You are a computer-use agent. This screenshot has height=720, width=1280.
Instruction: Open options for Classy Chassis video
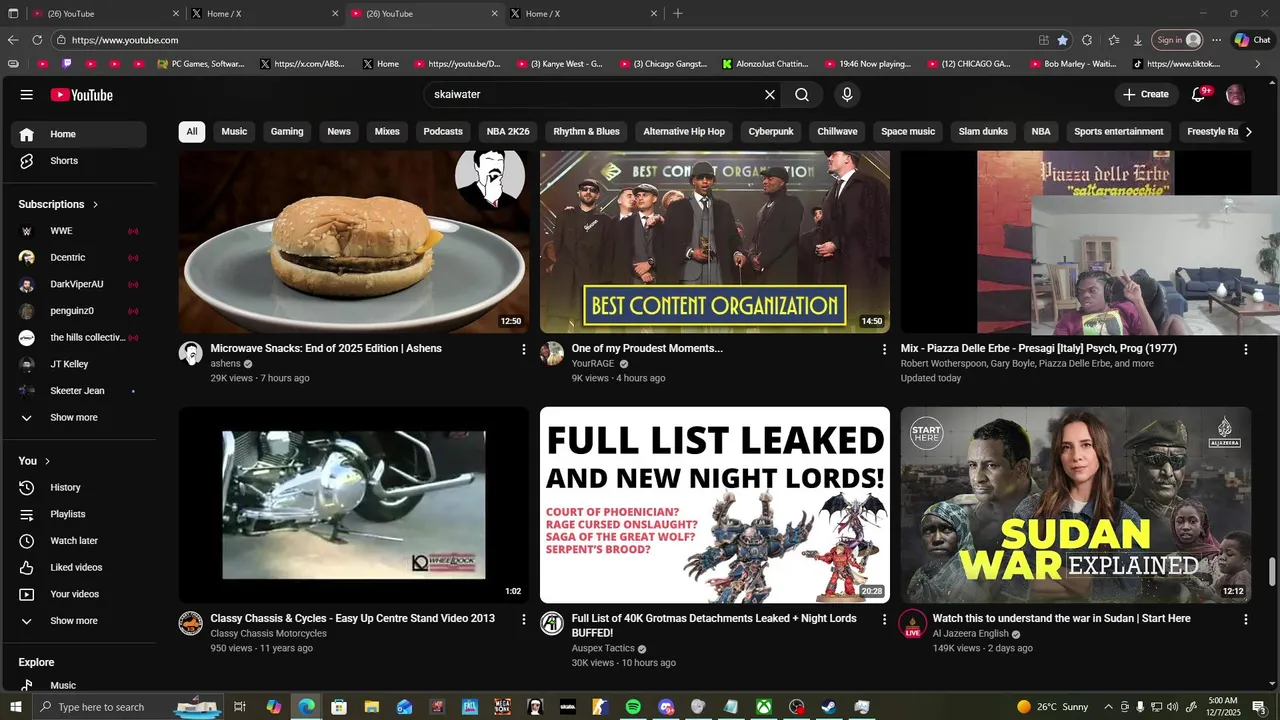pyautogui.click(x=523, y=619)
